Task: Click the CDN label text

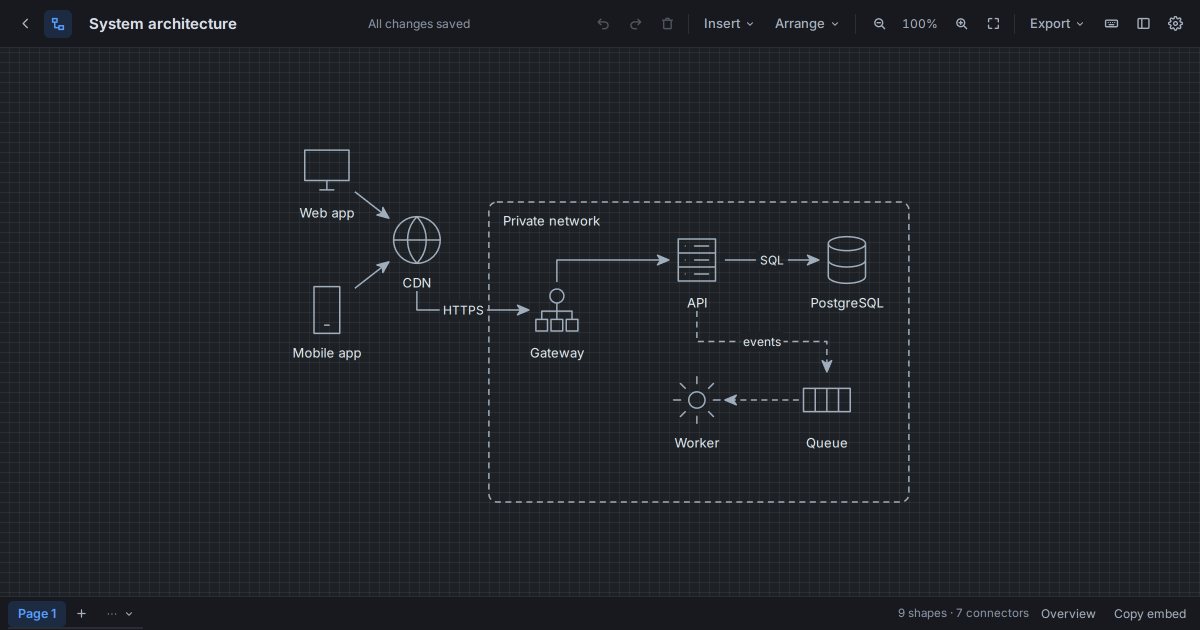Action: 417,283
